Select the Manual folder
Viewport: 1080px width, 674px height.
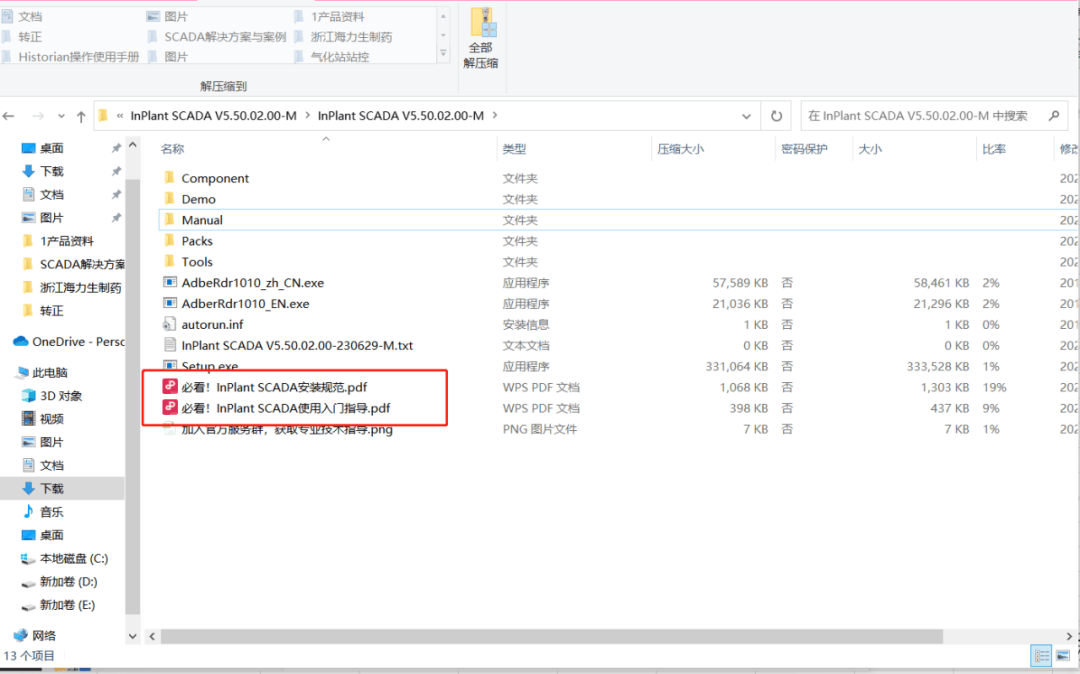(202, 220)
